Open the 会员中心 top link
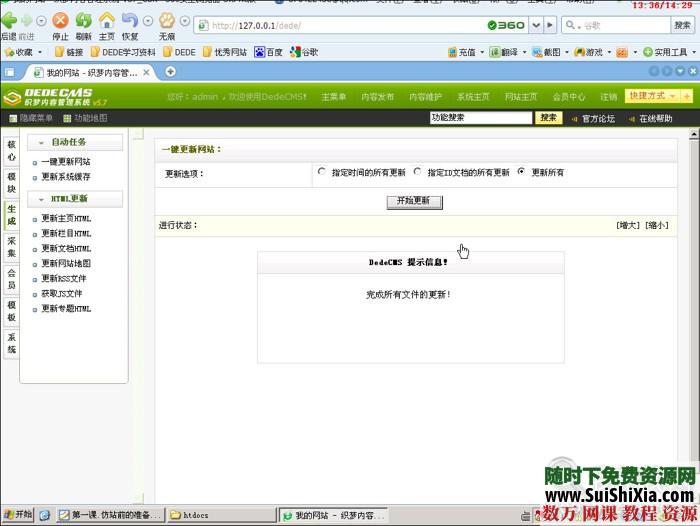Image resolution: width=700 pixels, height=526 pixels. point(569,97)
